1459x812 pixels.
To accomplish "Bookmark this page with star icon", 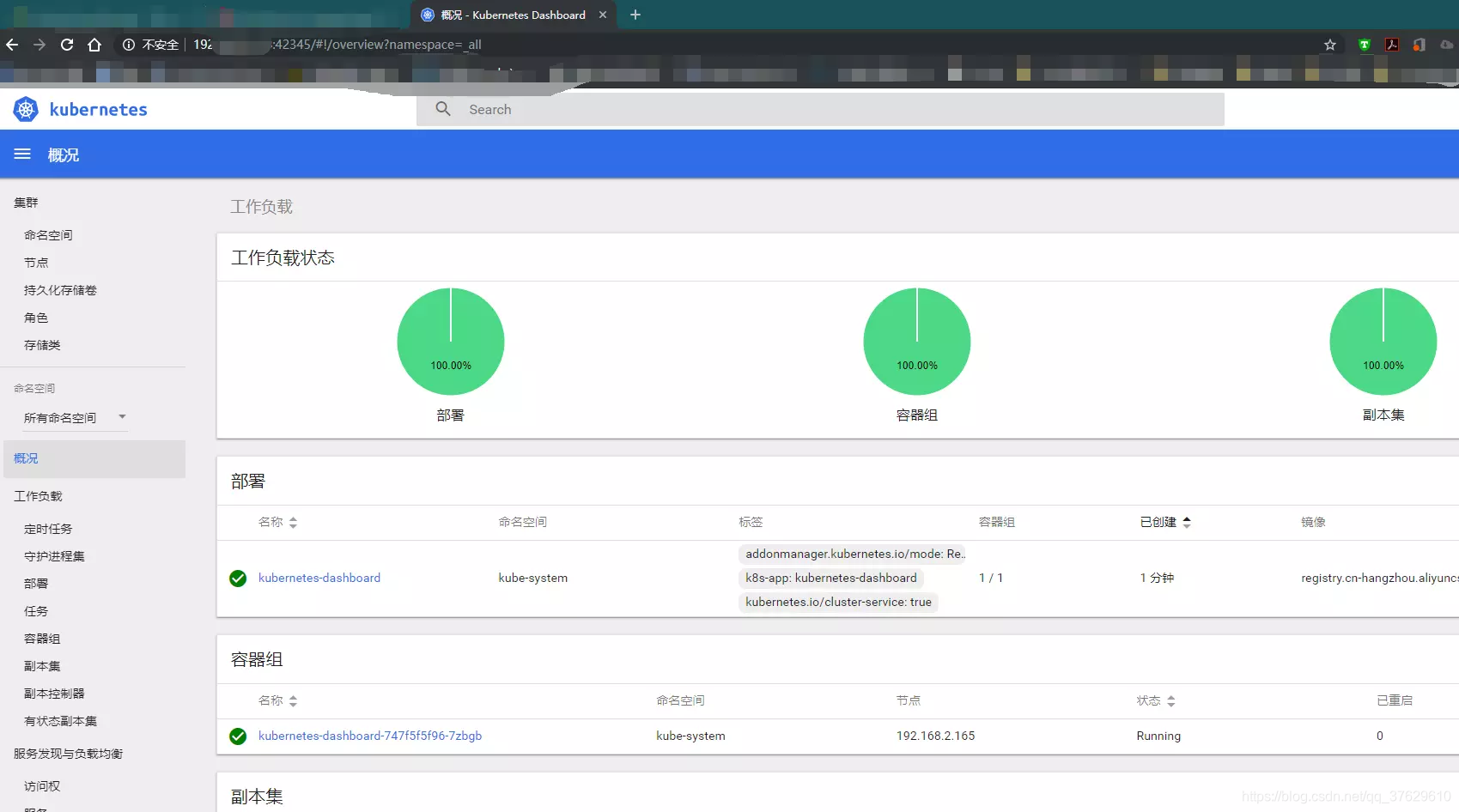I will click(1330, 45).
